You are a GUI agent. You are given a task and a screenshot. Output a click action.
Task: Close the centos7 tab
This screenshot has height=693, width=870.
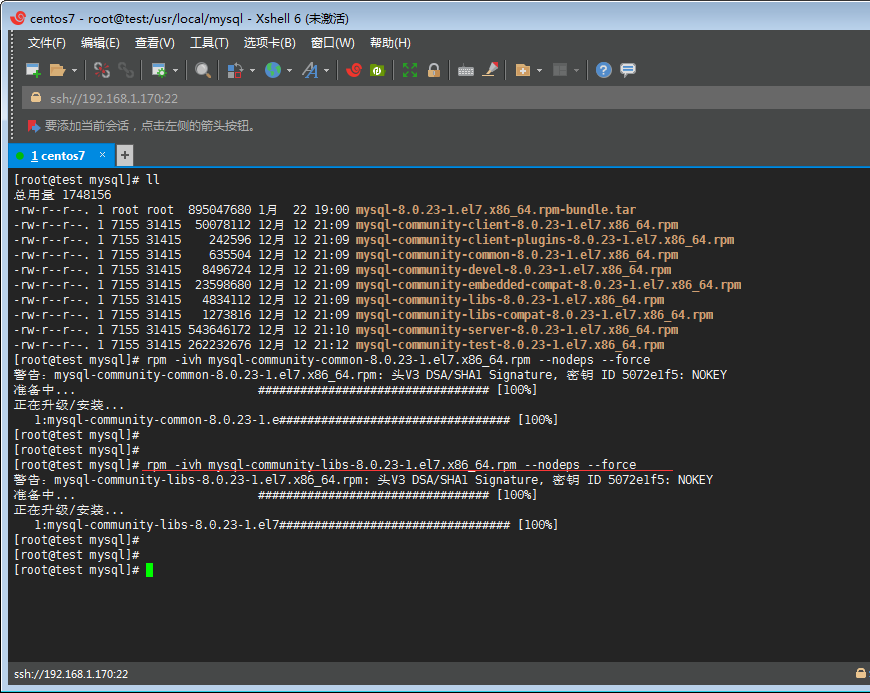tap(104, 156)
